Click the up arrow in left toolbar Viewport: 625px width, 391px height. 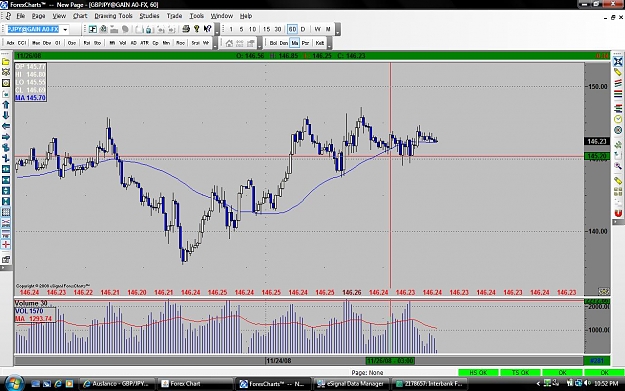pyautogui.click(x=6, y=105)
